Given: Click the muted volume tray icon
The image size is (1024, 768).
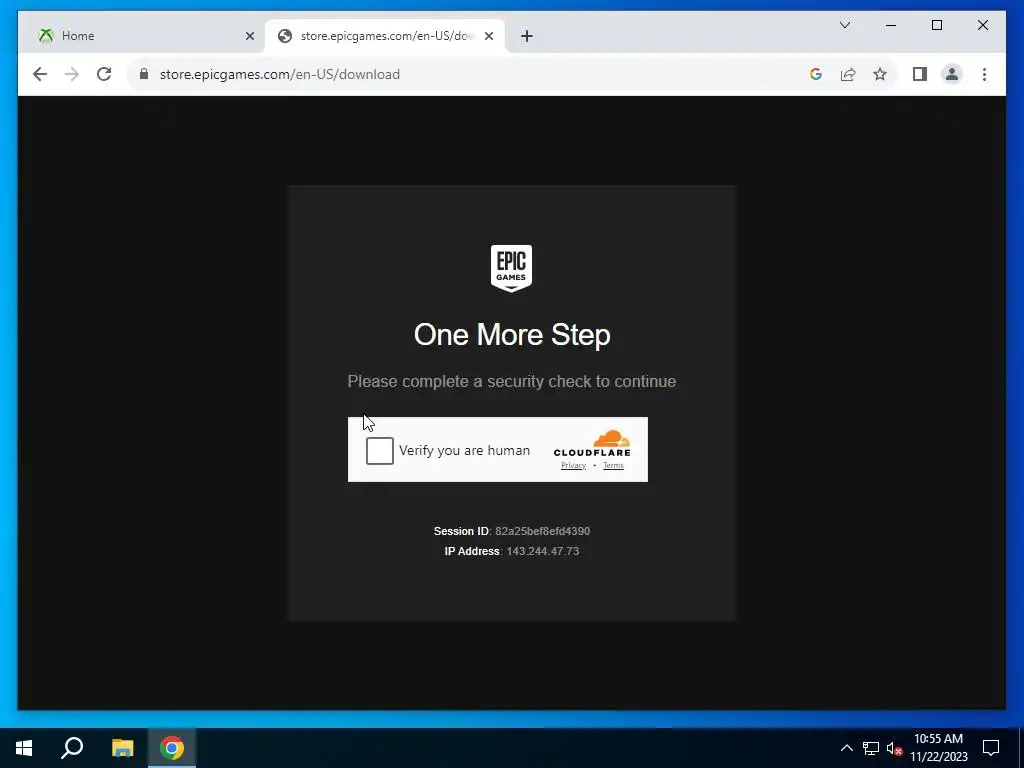Looking at the screenshot, I should [x=894, y=748].
